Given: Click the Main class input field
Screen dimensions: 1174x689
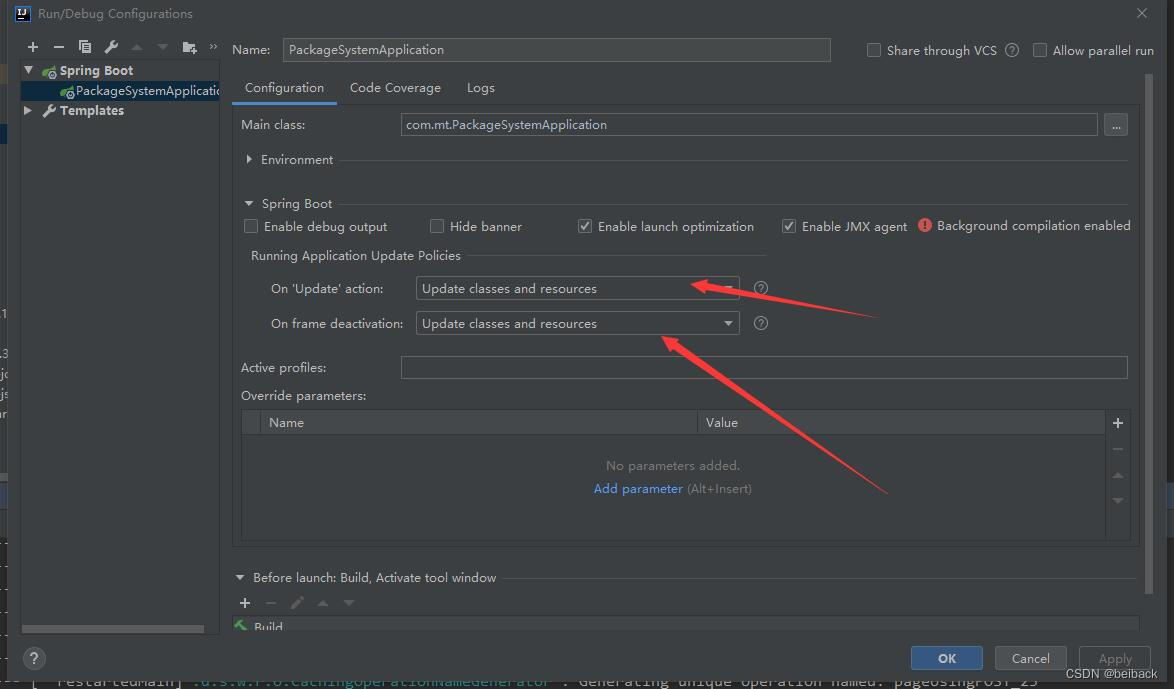Looking at the screenshot, I should click(749, 125).
